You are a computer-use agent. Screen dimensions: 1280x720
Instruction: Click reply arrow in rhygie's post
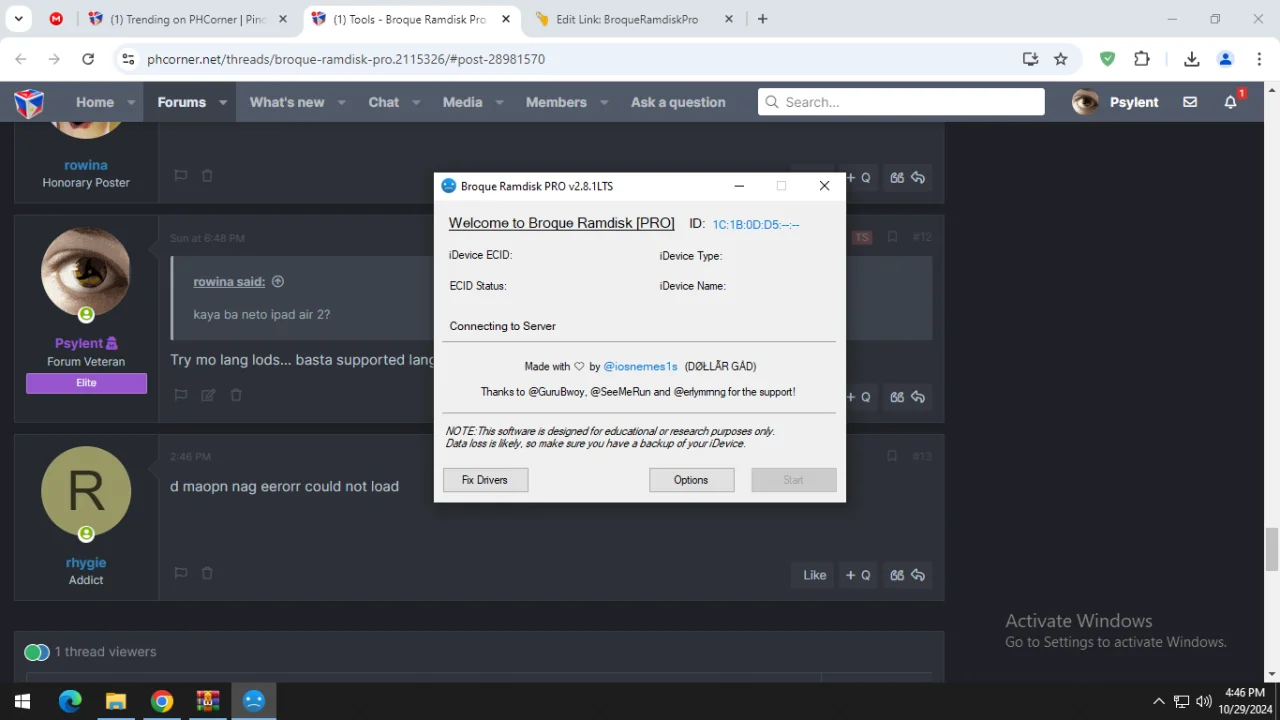[x=918, y=575]
